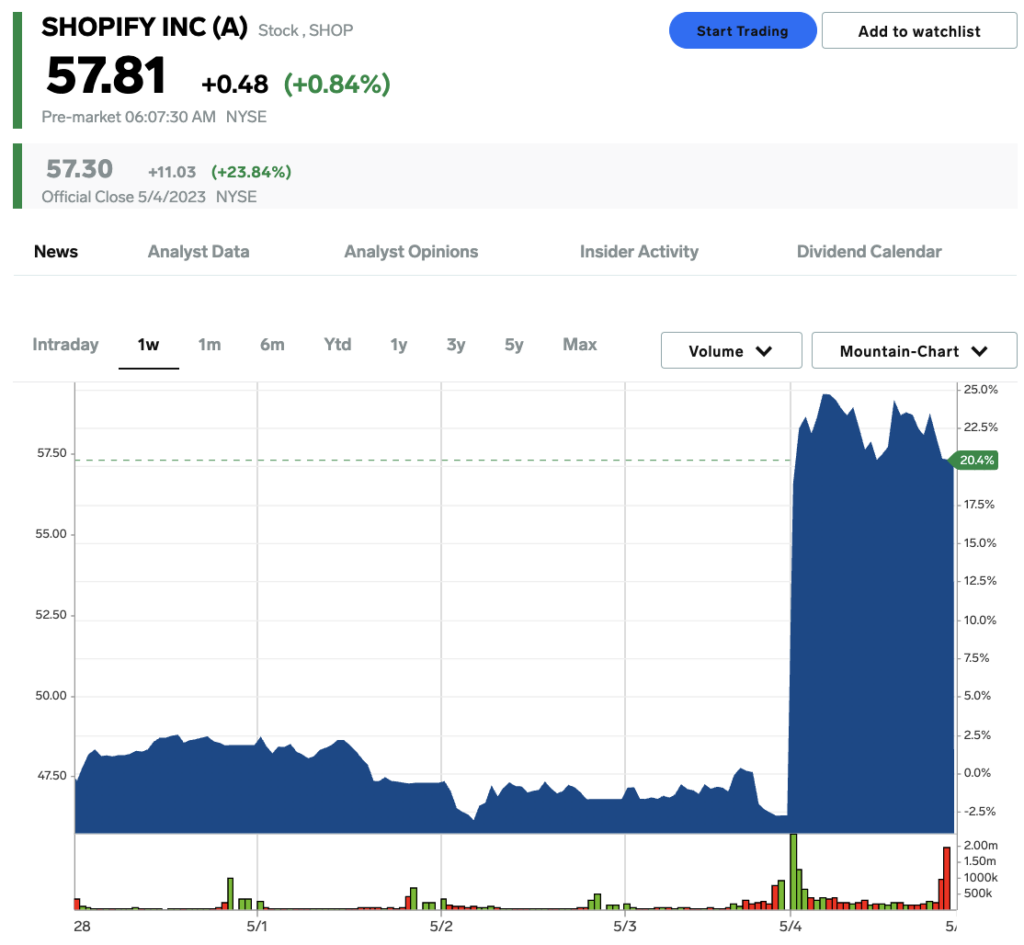Viewport: 1024px width, 945px height.
Task: Select the Intraday chart range
Action: coord(65,344)
